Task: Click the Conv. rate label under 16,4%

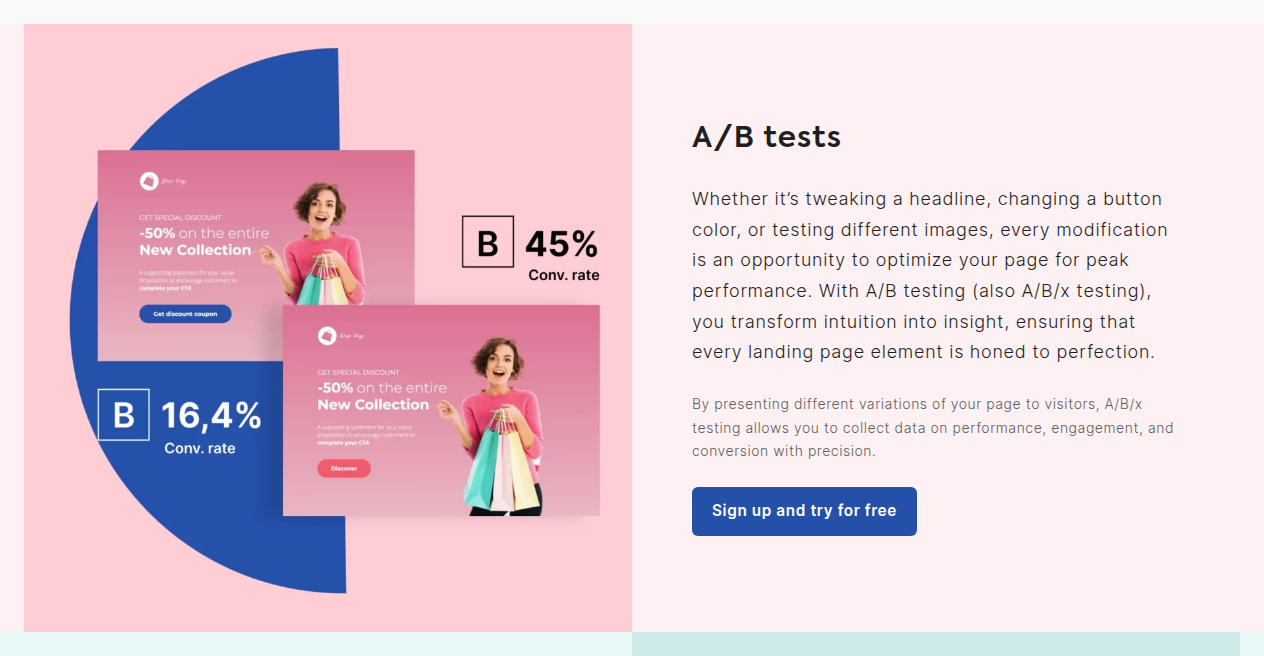Action: coord(200,448)
